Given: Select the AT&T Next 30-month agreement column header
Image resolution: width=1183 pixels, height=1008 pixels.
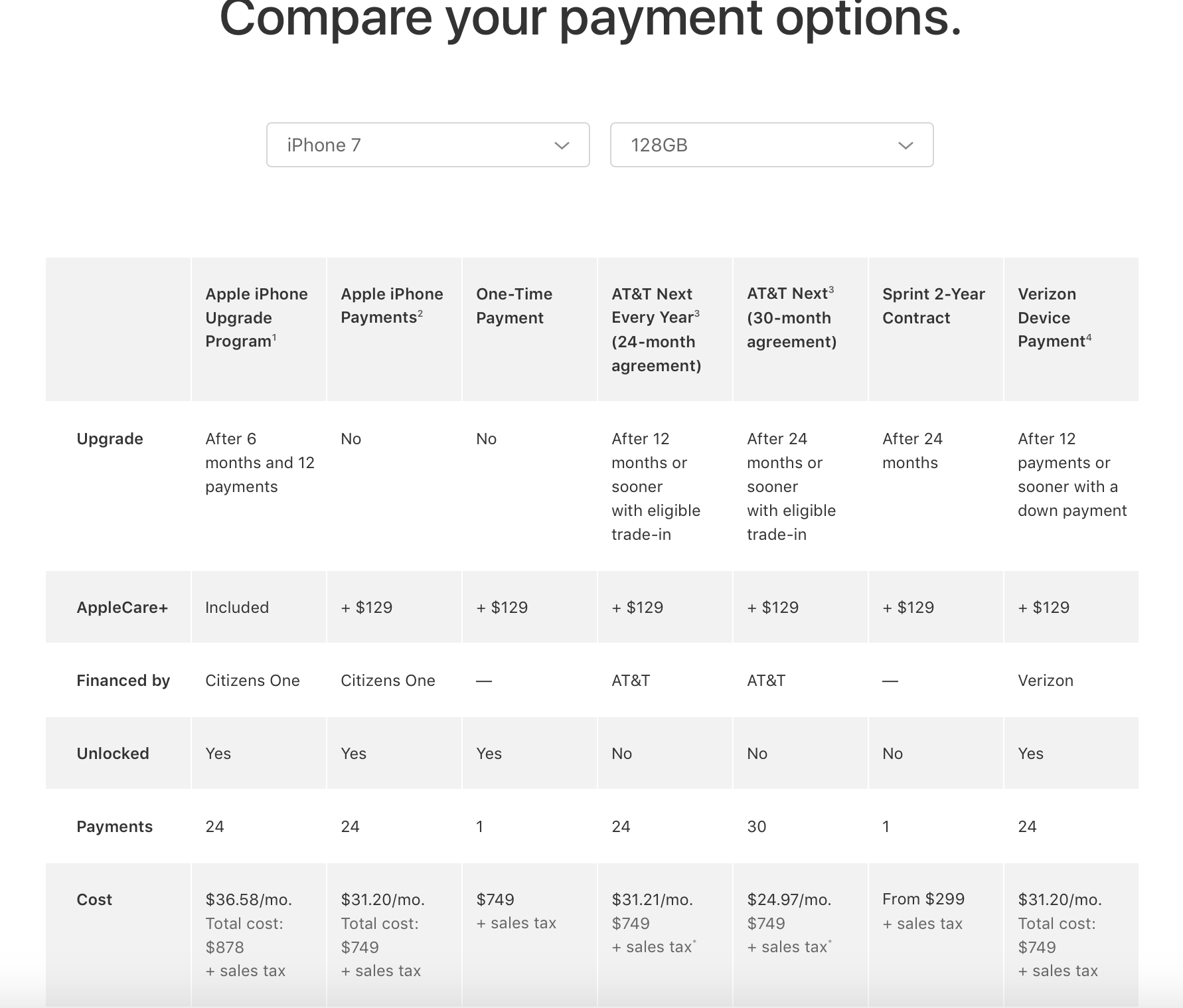Looking at the screenshot, I should click(791, 317).
